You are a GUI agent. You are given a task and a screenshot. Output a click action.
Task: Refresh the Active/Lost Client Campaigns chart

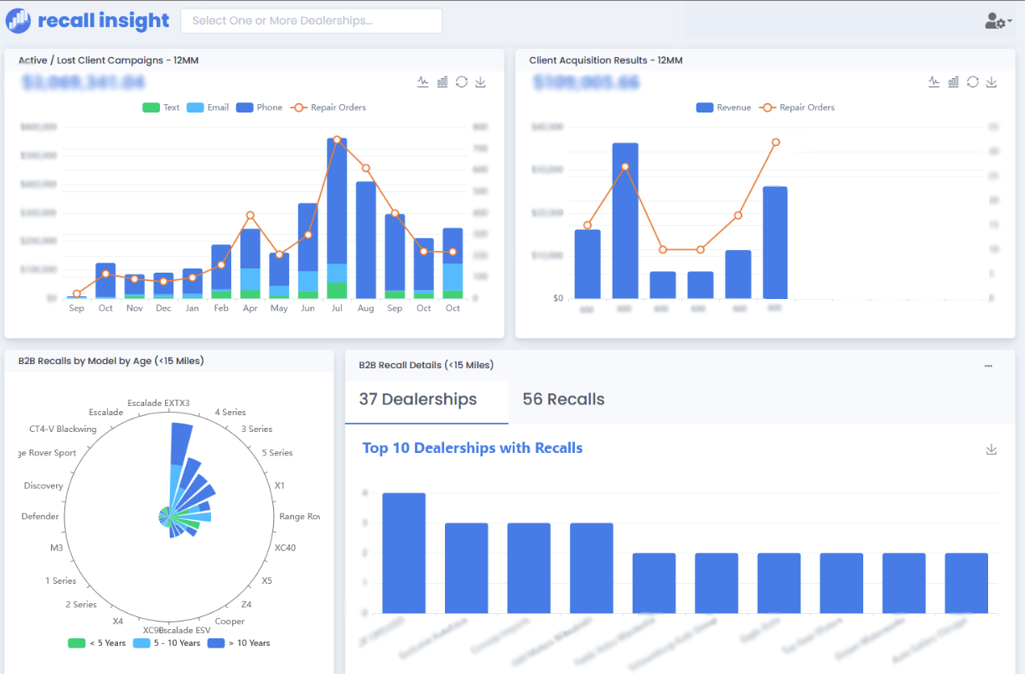461,82
